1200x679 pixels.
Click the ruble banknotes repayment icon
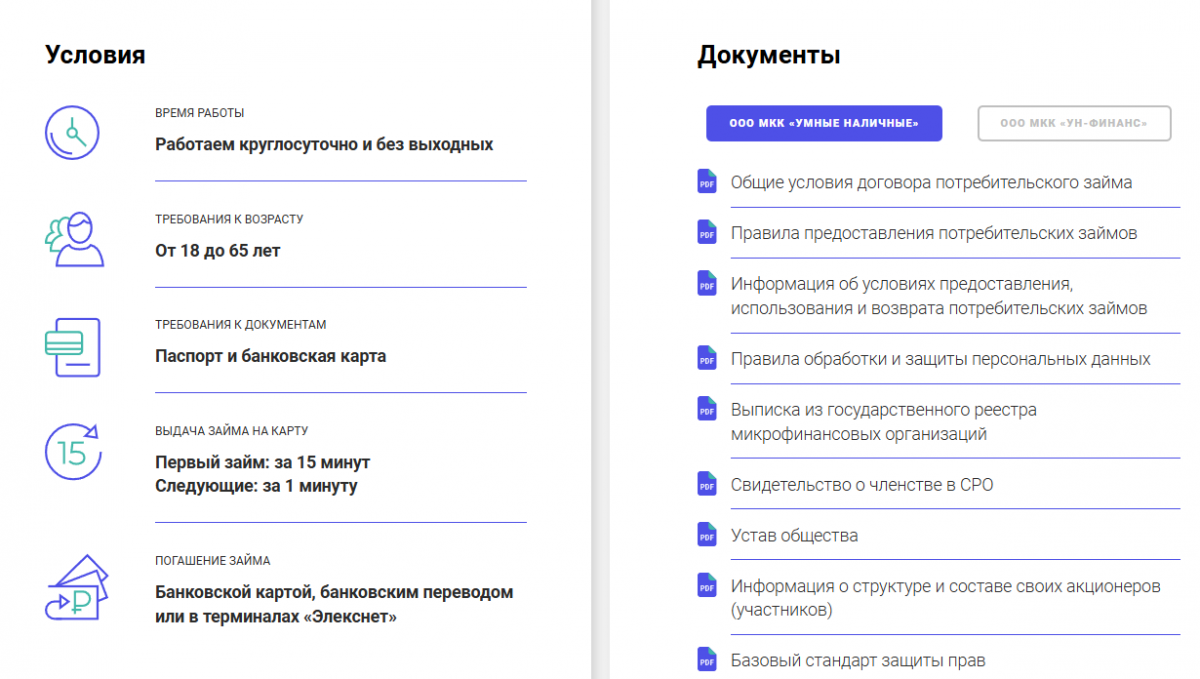pos(76,587)
